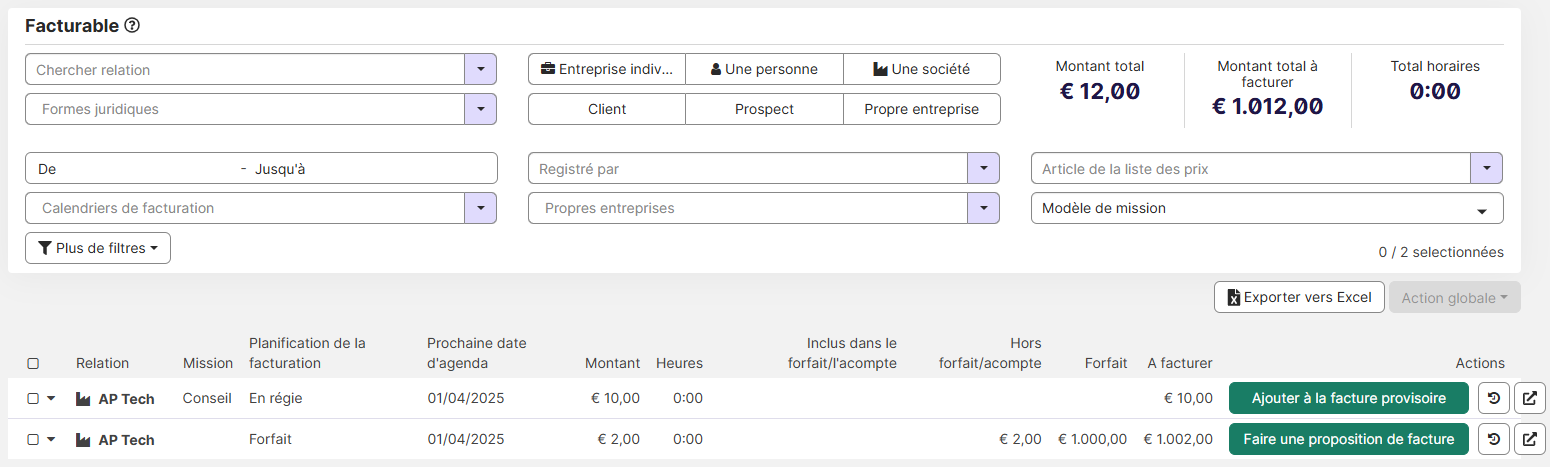
Task: Open history for the Conseil row
Action: [x=1493, y=398]
